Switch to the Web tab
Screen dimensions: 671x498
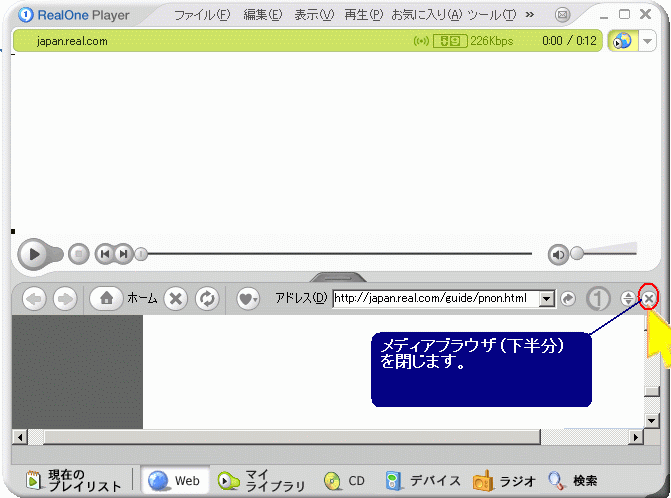point(175,480)
